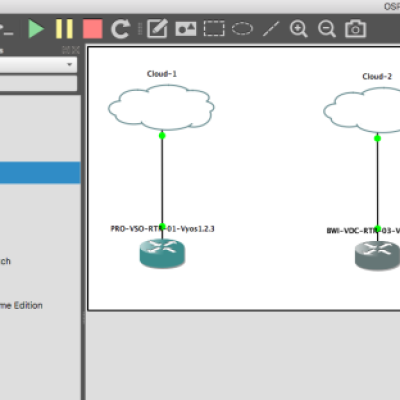This screenshot has height=400, width=400.
Task: Select the highlighted blue item in device list
Action: [40, 173]
